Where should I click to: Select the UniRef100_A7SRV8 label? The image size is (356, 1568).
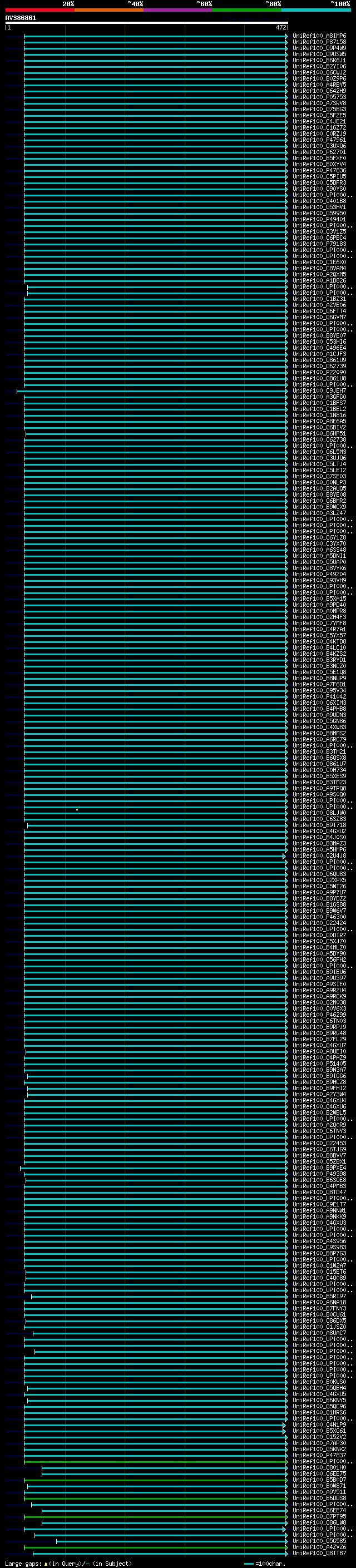click(x=319, y=103)
